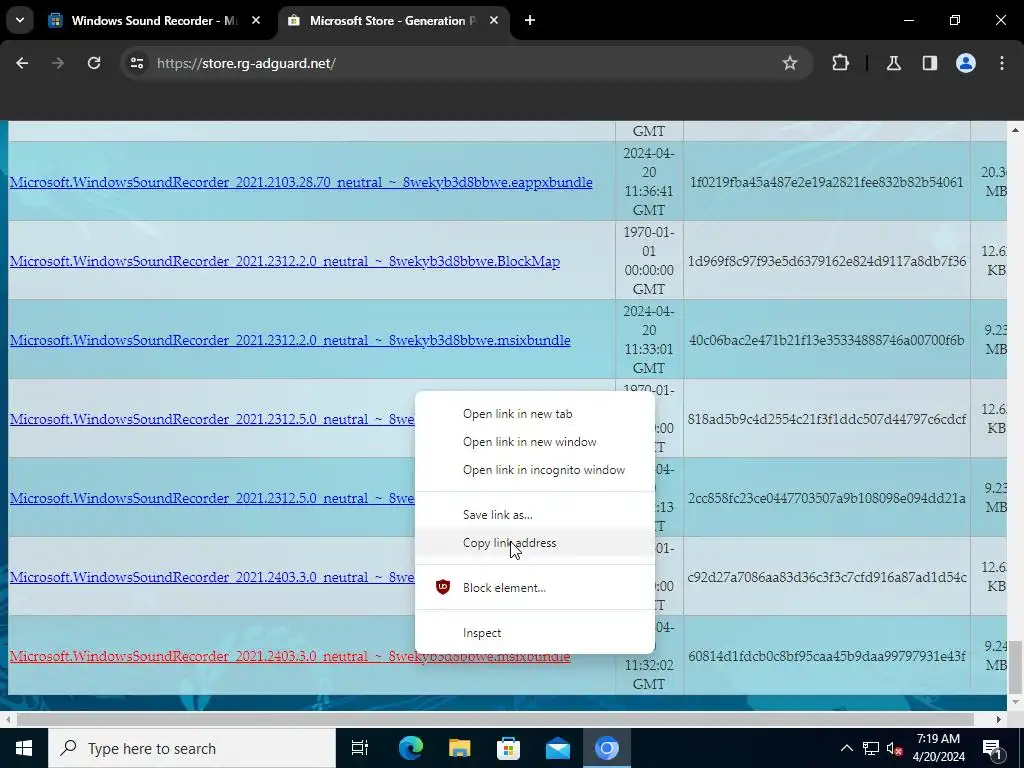
Task: Open Microsoft Store from taskbar
Action: pos(509,748)
